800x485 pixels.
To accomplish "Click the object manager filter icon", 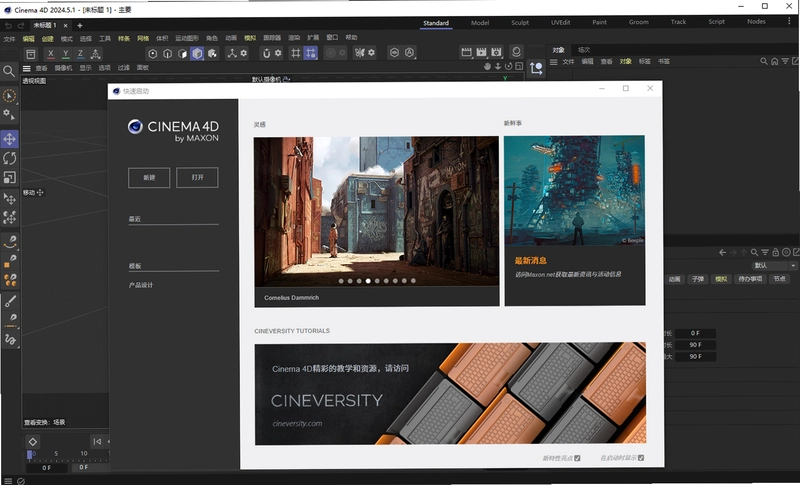I will [x=785, y=61].
